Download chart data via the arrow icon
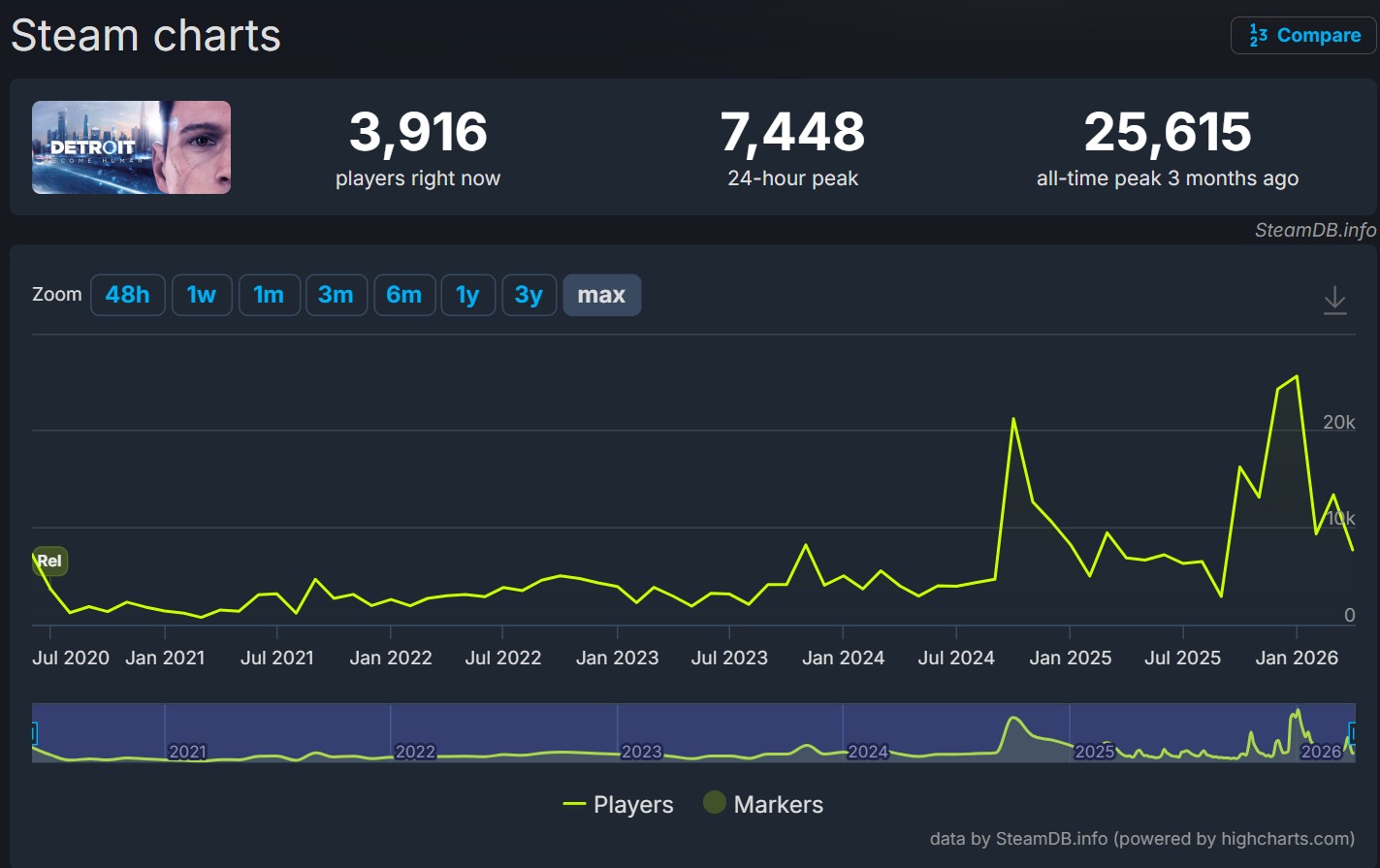The width and height of the screenshot is (1380, 868). coord(1334,300)
